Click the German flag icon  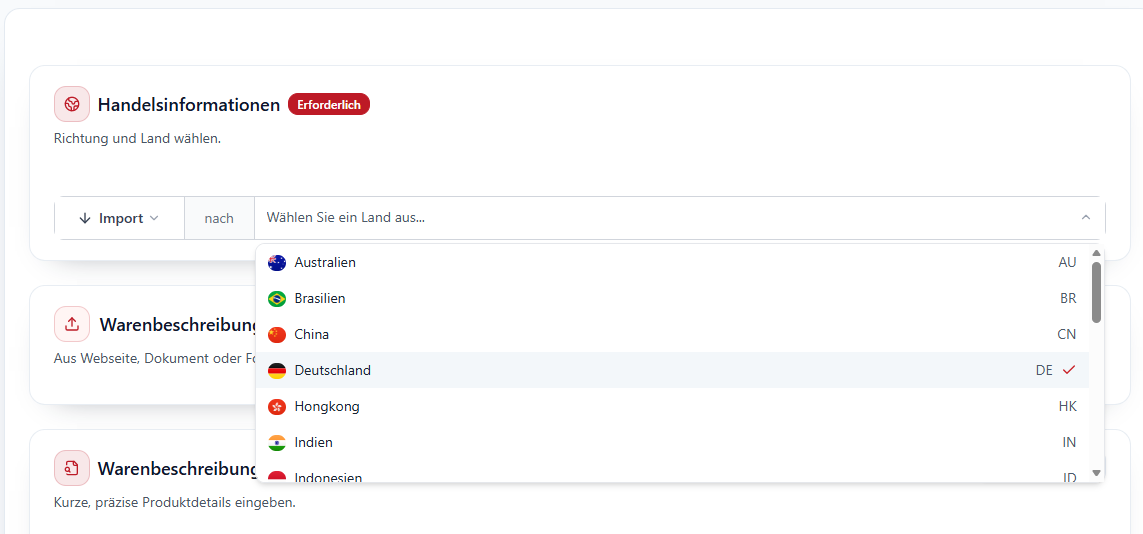coord(277,371)
